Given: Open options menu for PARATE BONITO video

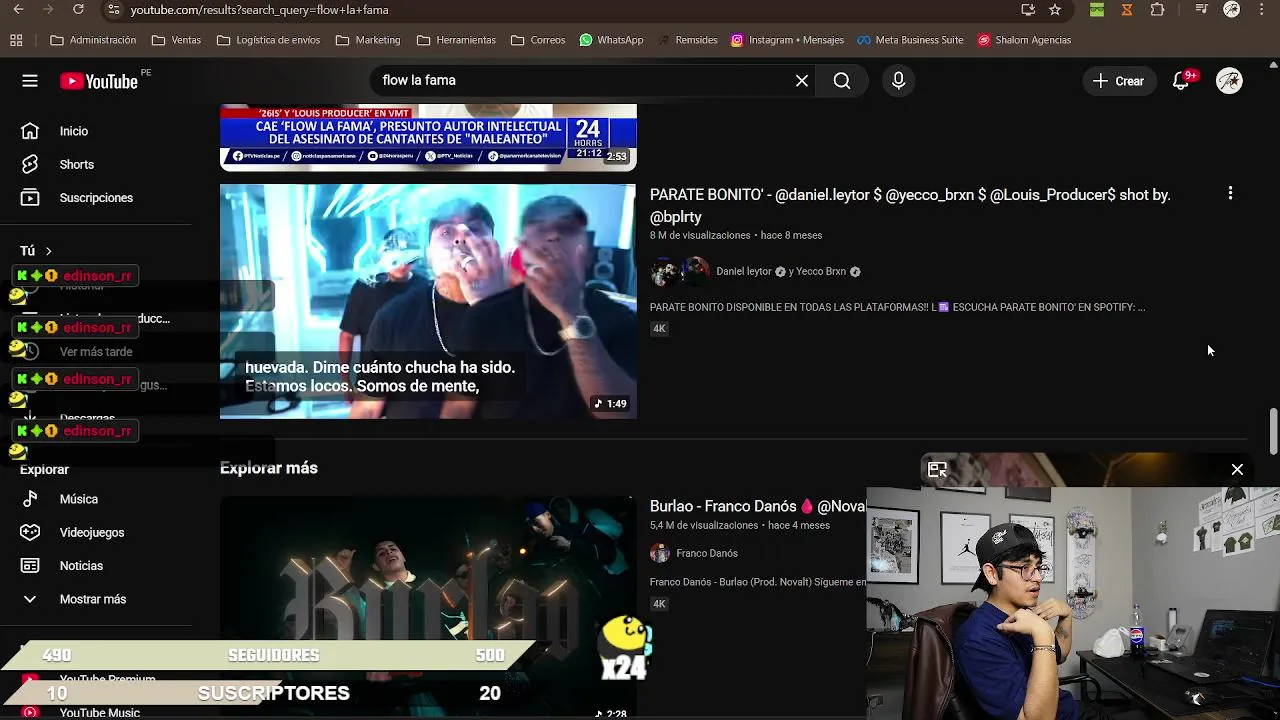Looking at the screenshot, I should 1230,194.
